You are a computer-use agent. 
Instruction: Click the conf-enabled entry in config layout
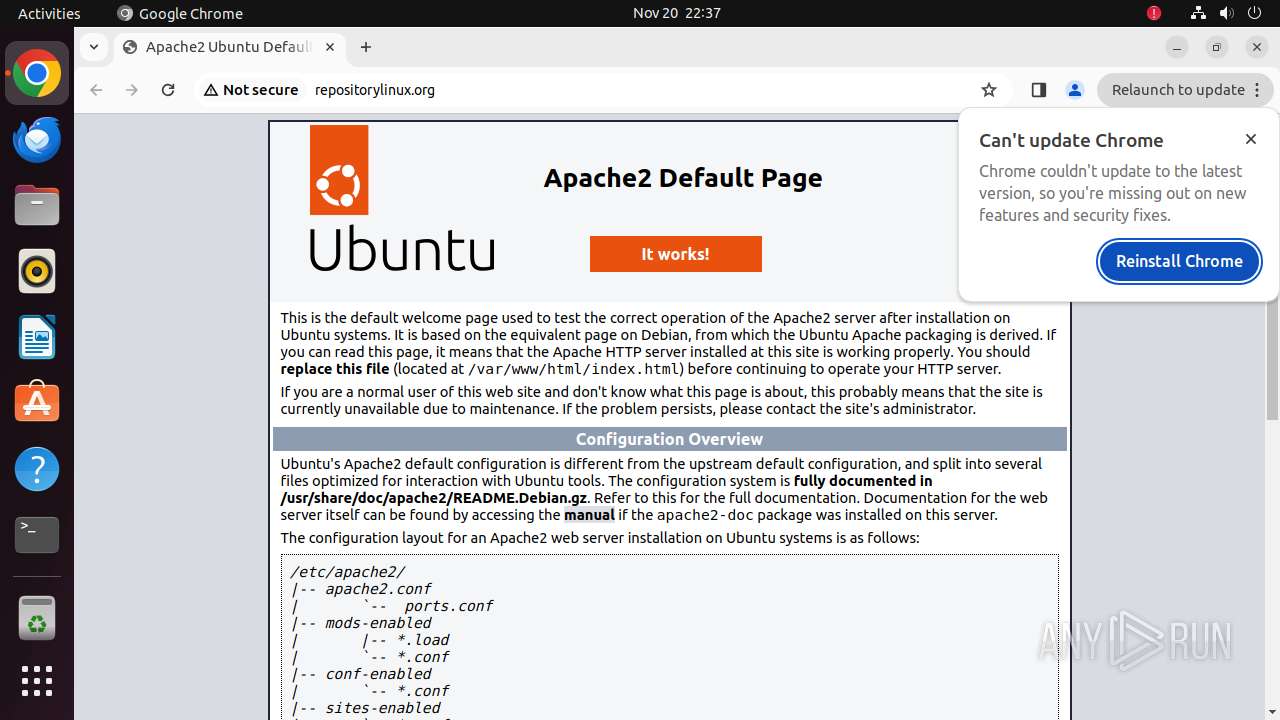point(378,674)
